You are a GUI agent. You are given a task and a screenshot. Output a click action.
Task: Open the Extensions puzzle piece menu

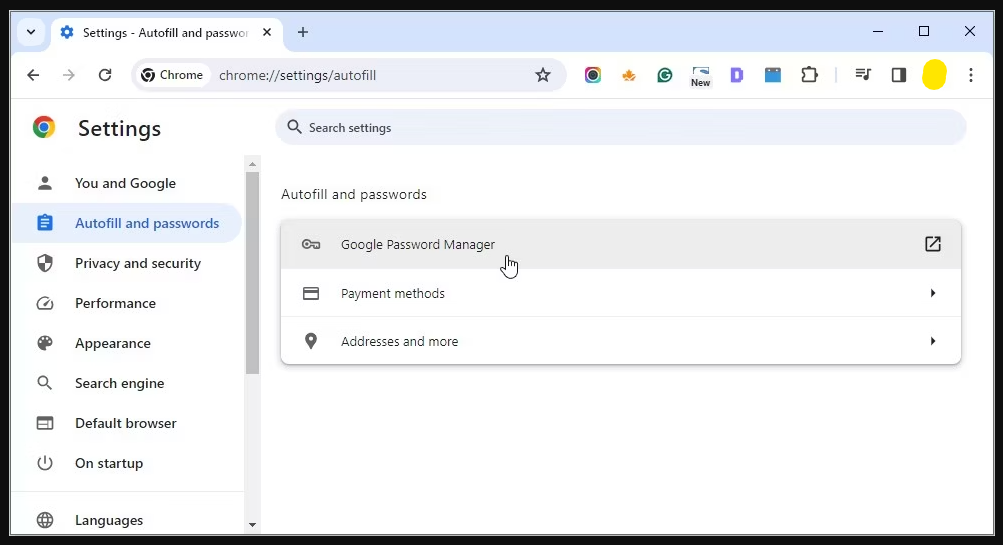809,75
